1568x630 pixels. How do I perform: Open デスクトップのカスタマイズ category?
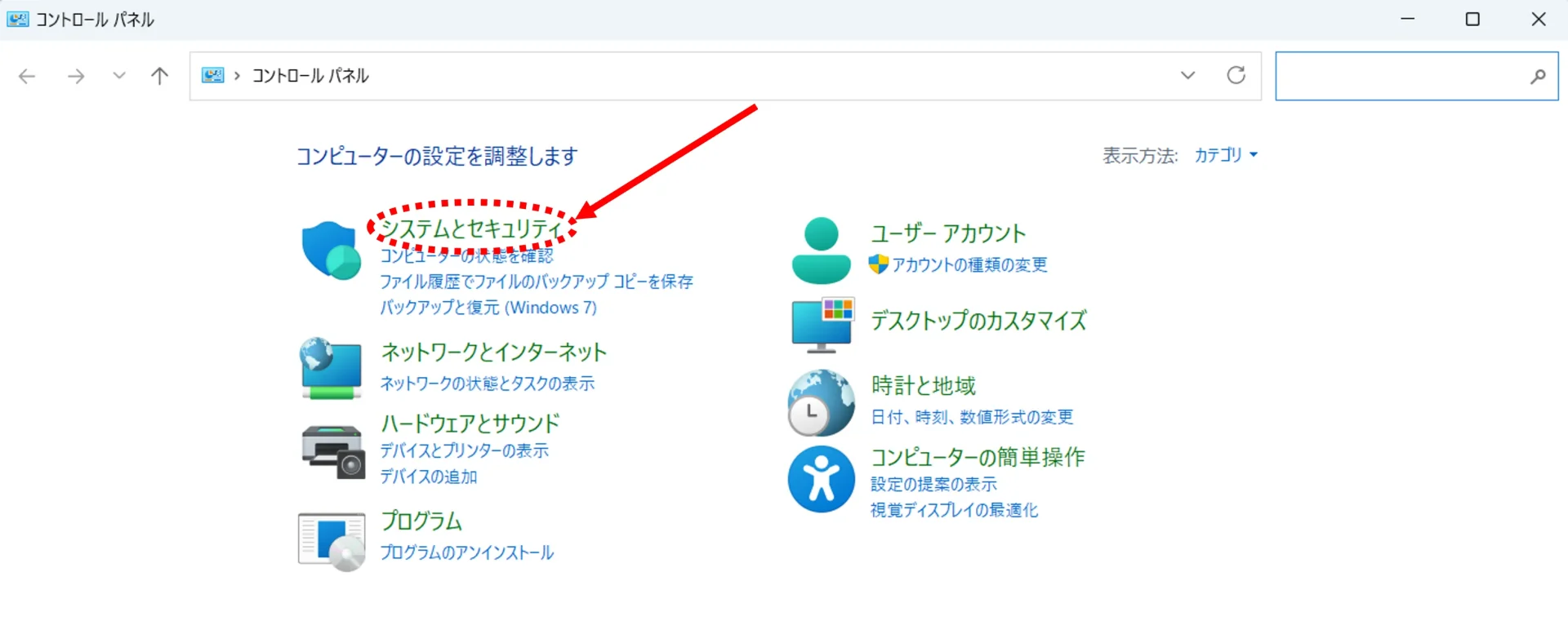(x=979, y=321)
